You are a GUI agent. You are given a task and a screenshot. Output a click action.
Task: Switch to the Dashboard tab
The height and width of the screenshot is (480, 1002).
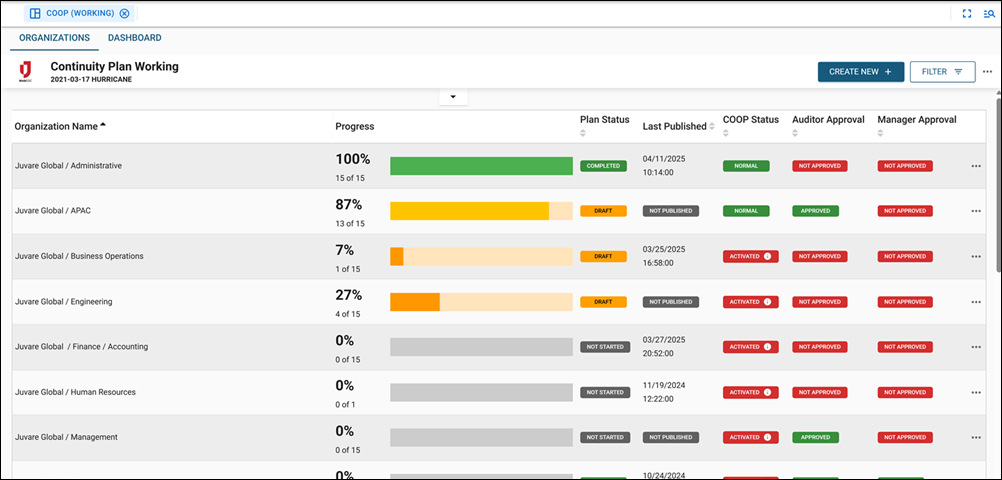[134, 38]
